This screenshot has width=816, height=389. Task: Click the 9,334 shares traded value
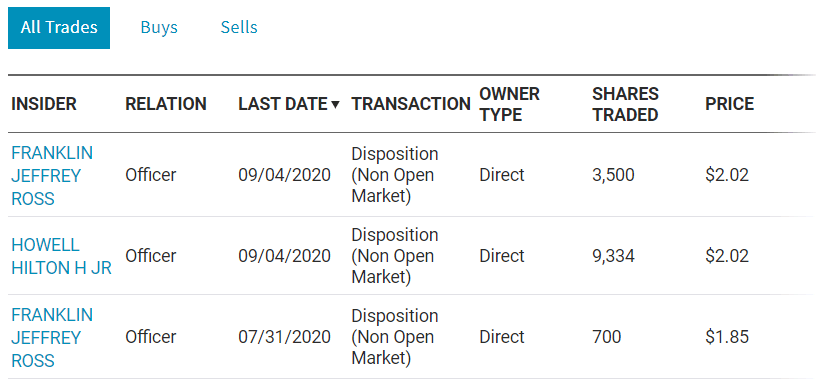pos(613,256)
